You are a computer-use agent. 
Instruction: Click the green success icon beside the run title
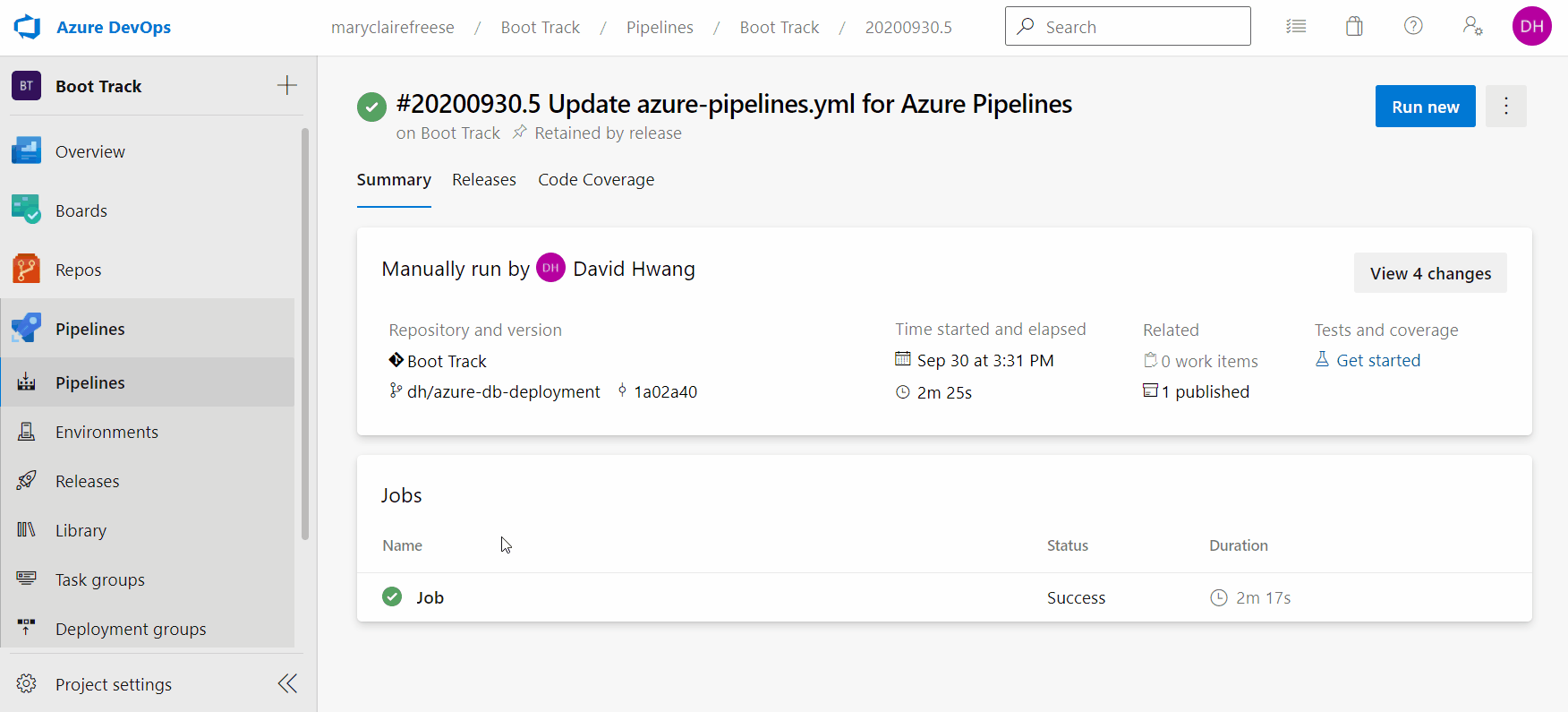tap(371, 107)
